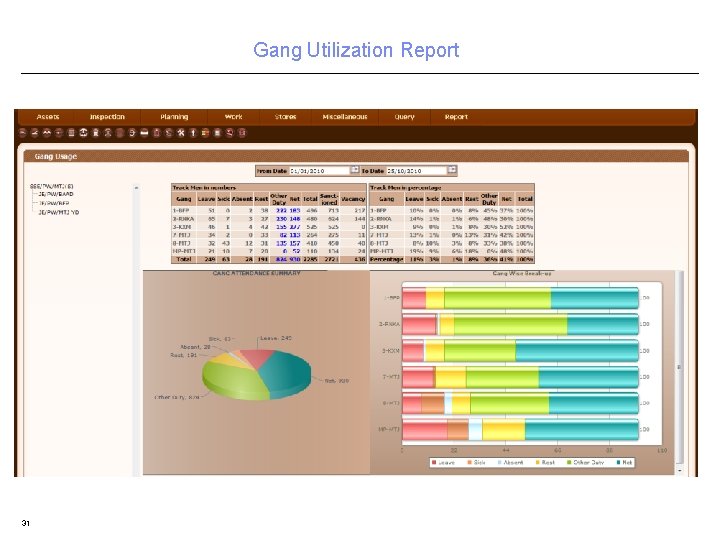The width and height of the screenshot is (720, 540).
Task: Click the yellow Rest segment of HP-MTJ bar
Action: tap(503, 430)
